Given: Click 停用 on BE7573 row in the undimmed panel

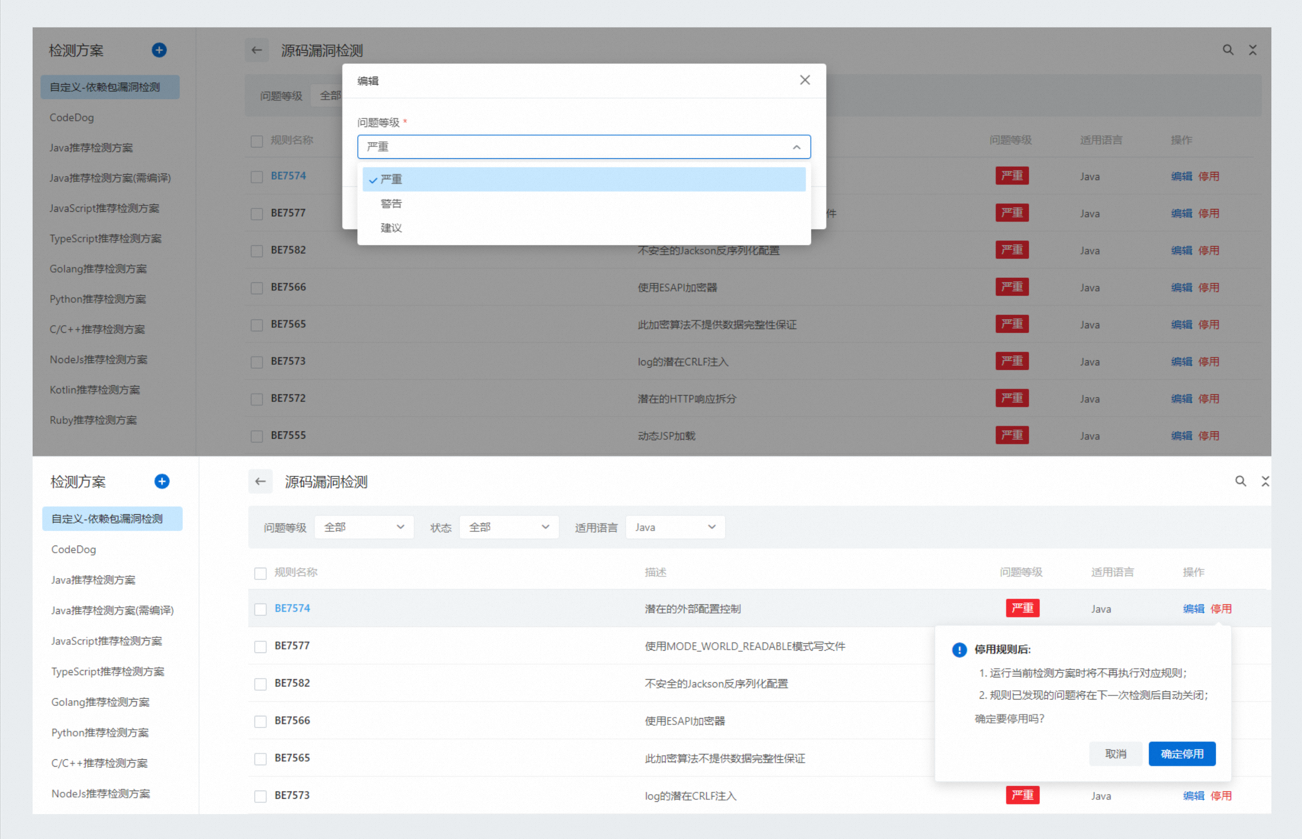Looking at the screenshot, I should 1221,796.
